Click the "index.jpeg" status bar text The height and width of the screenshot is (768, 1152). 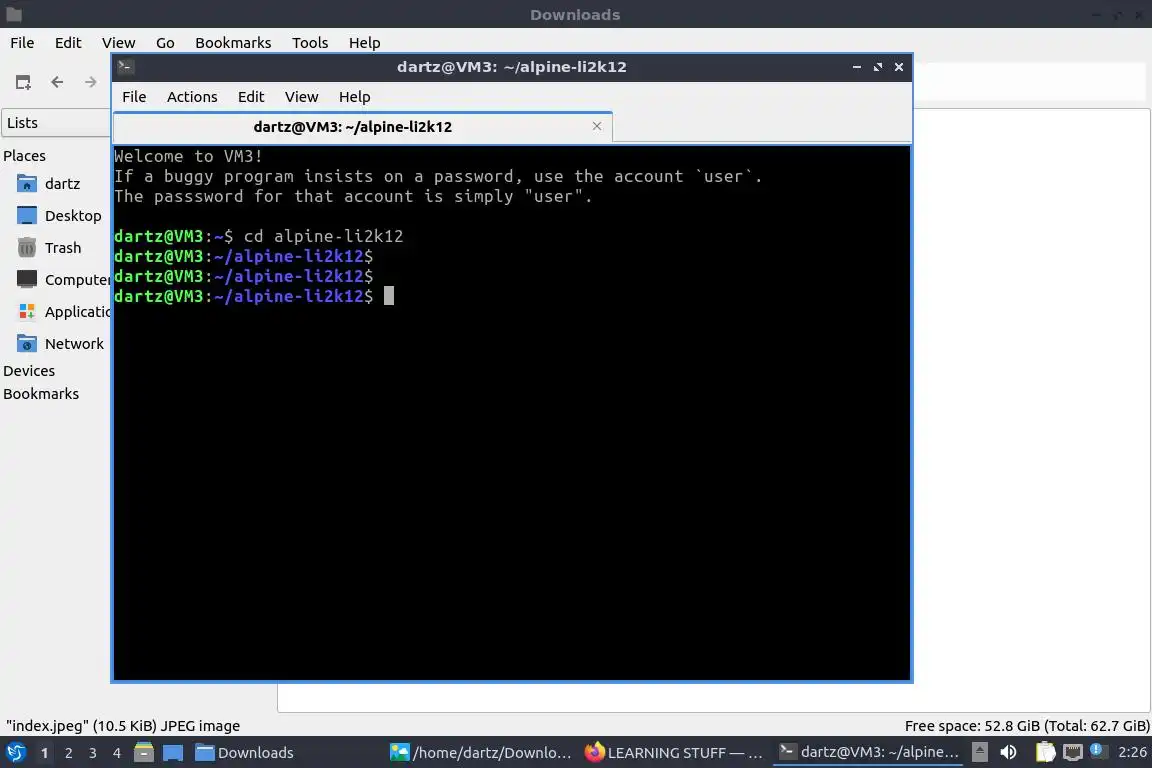[x=123, y=726]
